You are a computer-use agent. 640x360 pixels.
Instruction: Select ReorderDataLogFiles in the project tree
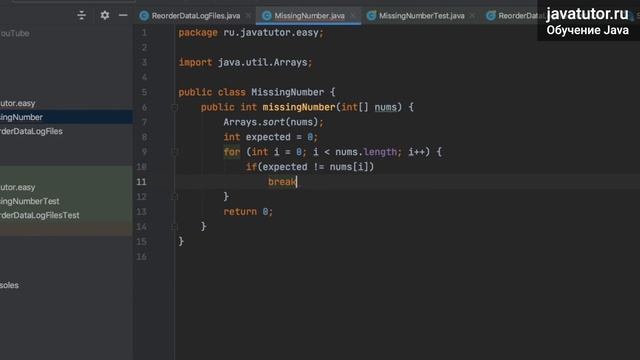click(66, 131)
